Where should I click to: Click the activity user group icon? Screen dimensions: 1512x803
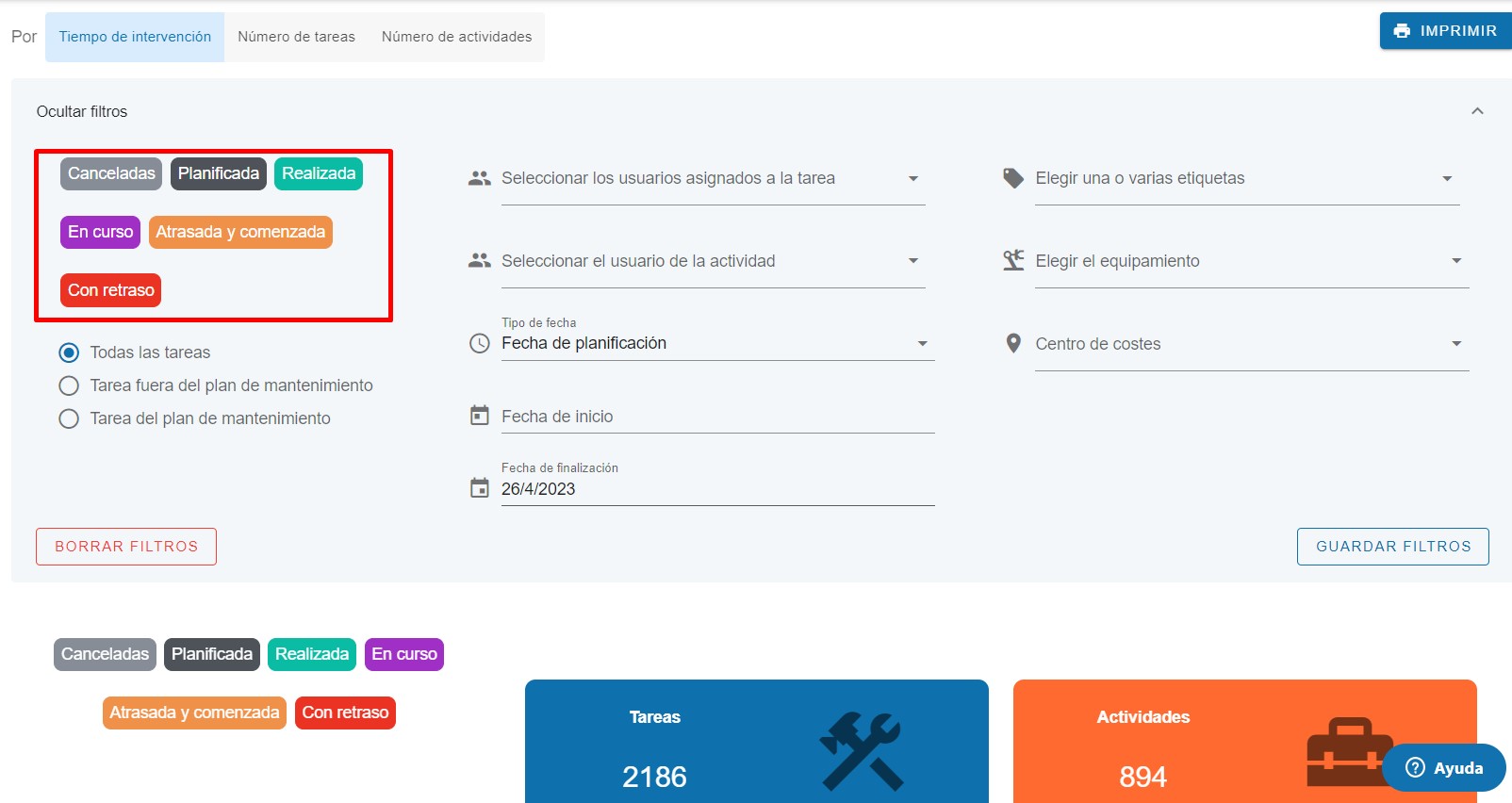pos(480,260)
